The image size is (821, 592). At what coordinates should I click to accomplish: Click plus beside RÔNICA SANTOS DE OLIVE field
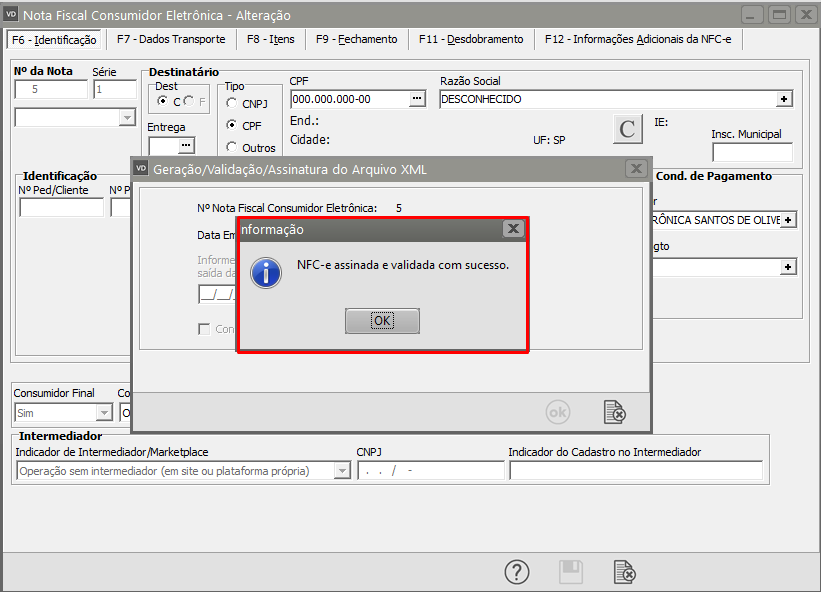tap(788, 220)
